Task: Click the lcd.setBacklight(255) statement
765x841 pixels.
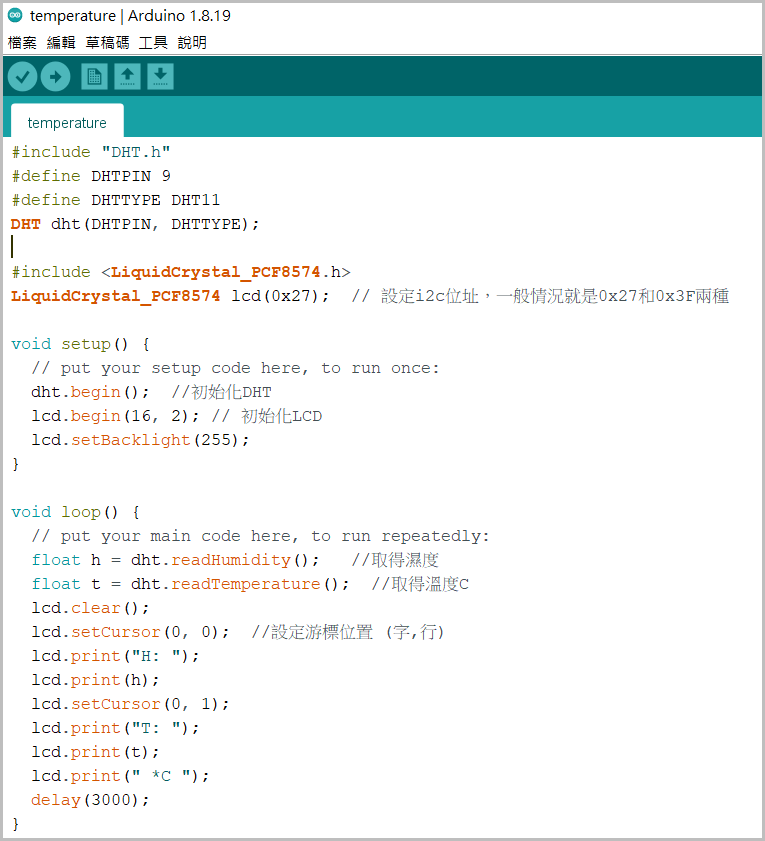Action: coord(140,440)
